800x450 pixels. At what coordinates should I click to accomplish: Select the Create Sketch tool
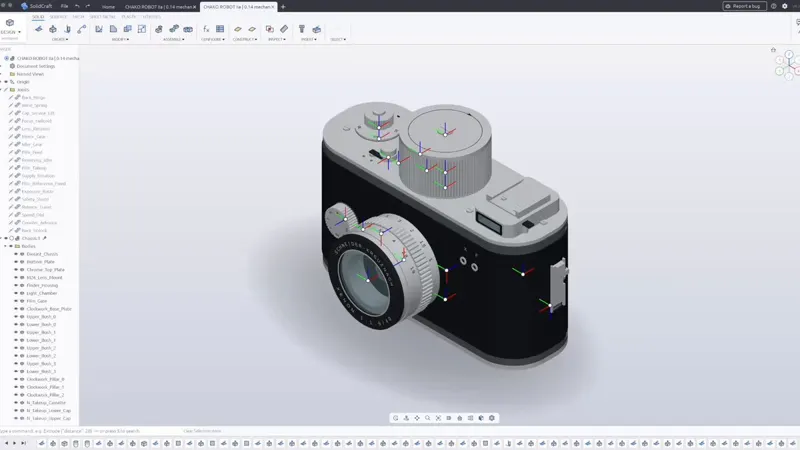pyautogui.click(x=39, y=29)
